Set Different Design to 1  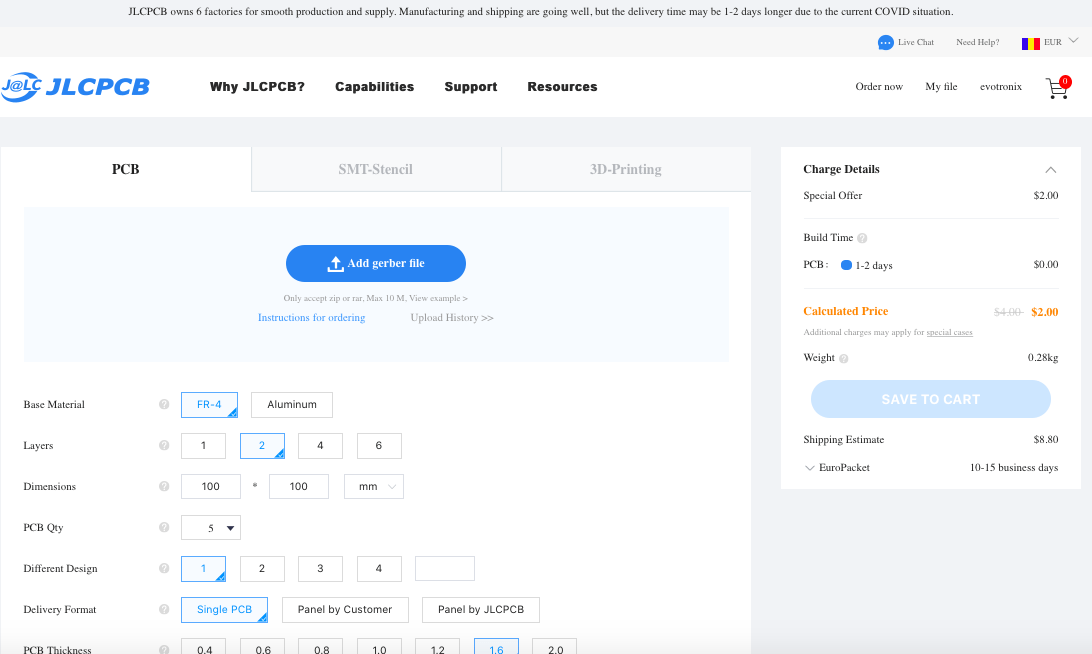point(203,568)
